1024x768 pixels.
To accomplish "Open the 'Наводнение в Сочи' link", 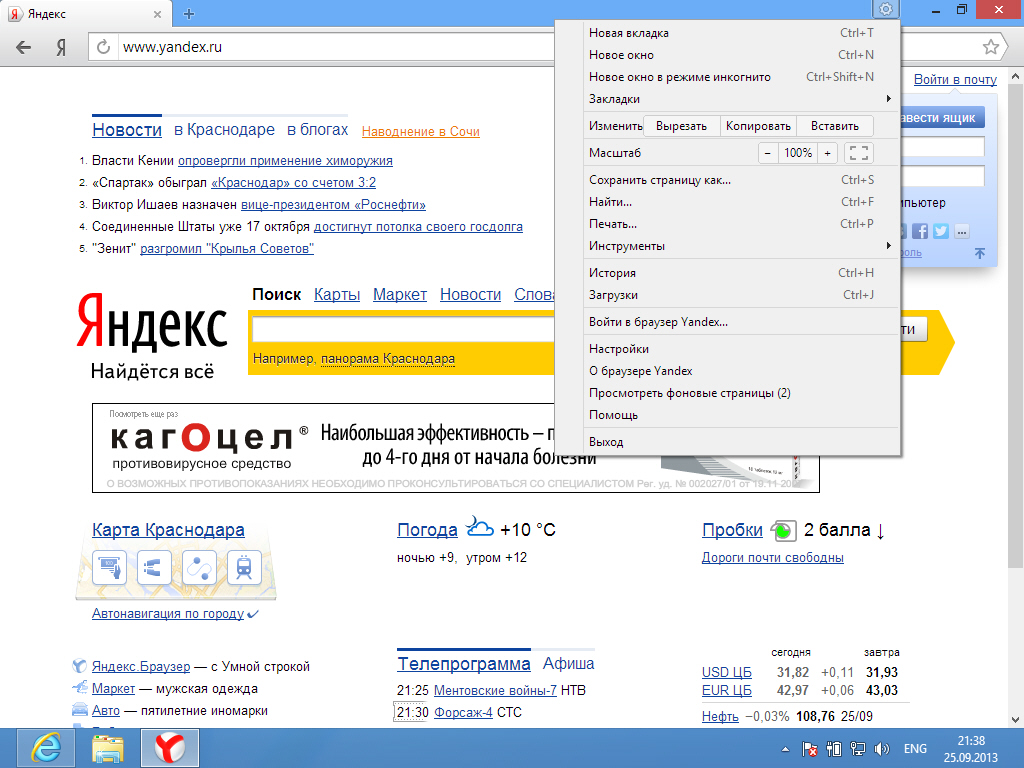I will click(x=421, y=131).
